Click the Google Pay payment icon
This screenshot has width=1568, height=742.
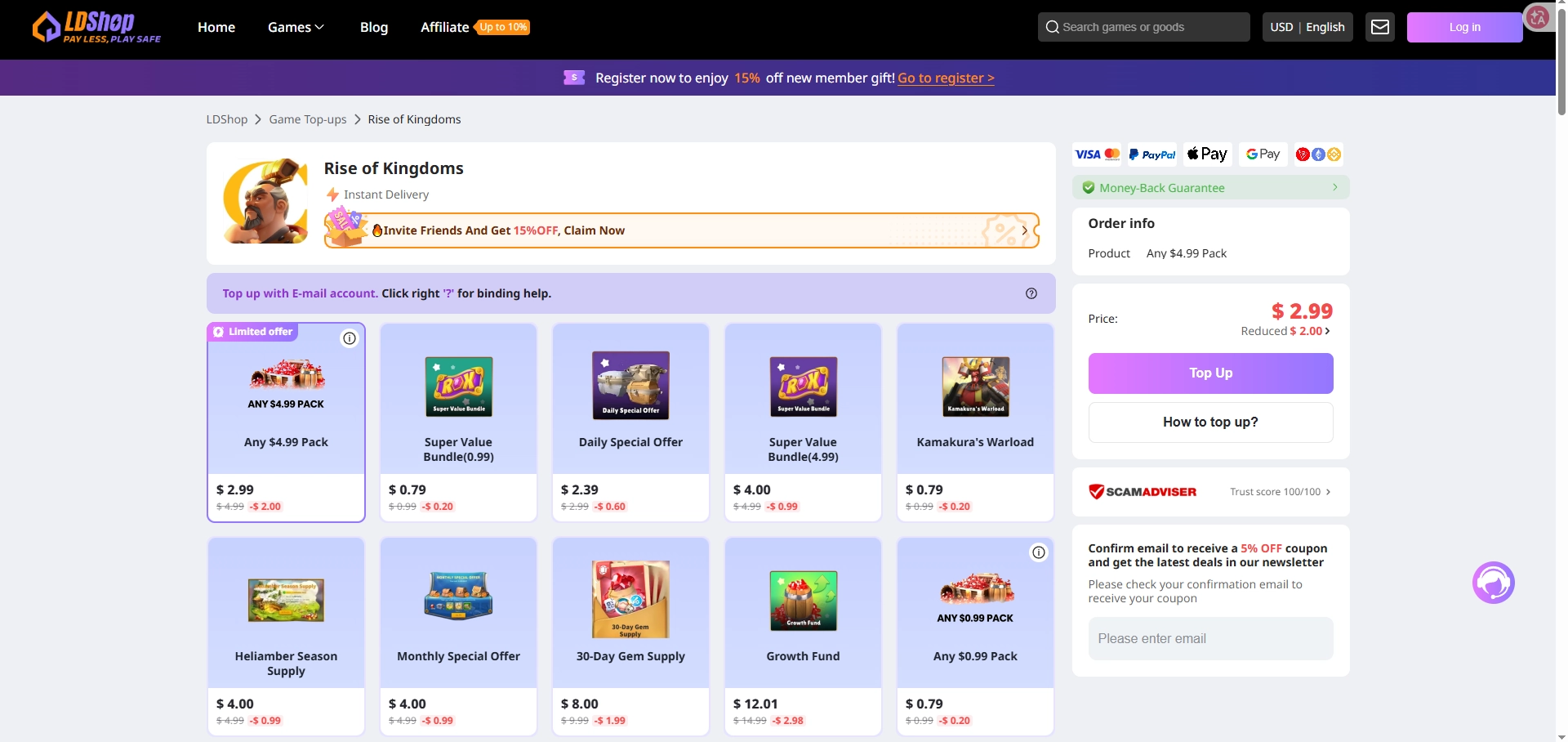tap(1263, 154)
